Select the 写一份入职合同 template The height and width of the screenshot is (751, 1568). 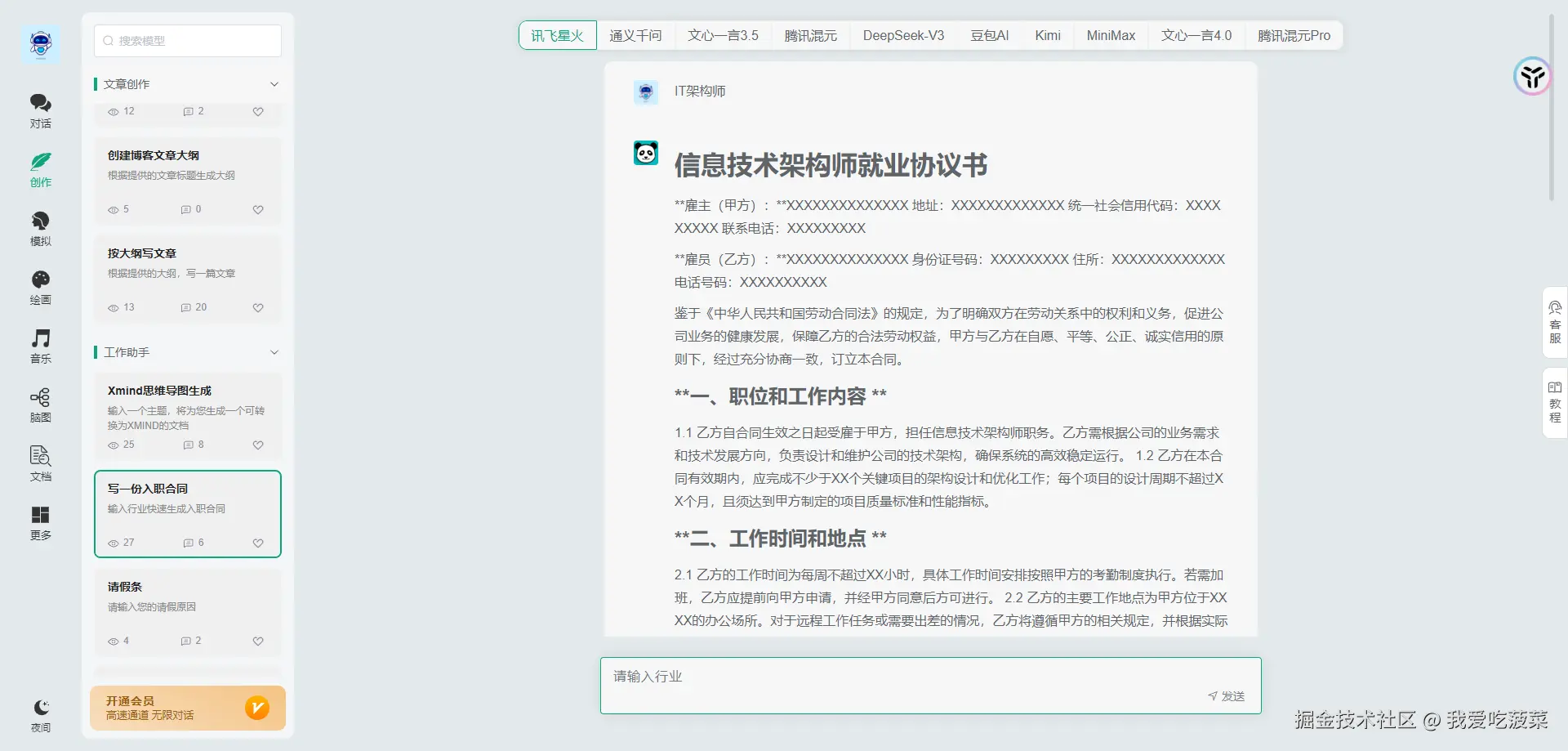(188, 514)
